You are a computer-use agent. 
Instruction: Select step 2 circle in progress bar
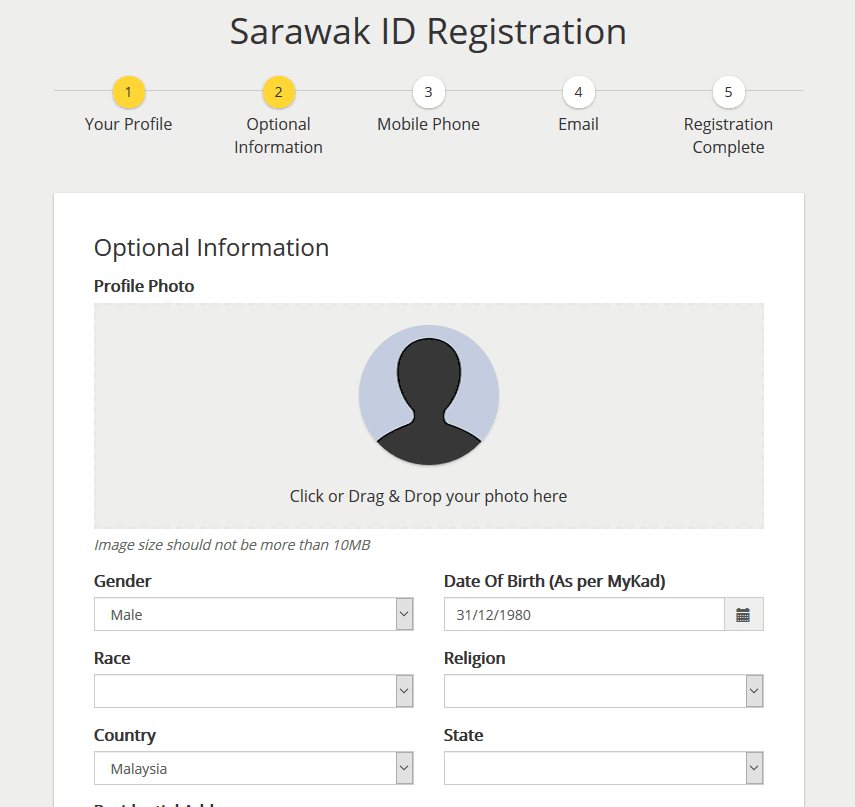[278, 92]
